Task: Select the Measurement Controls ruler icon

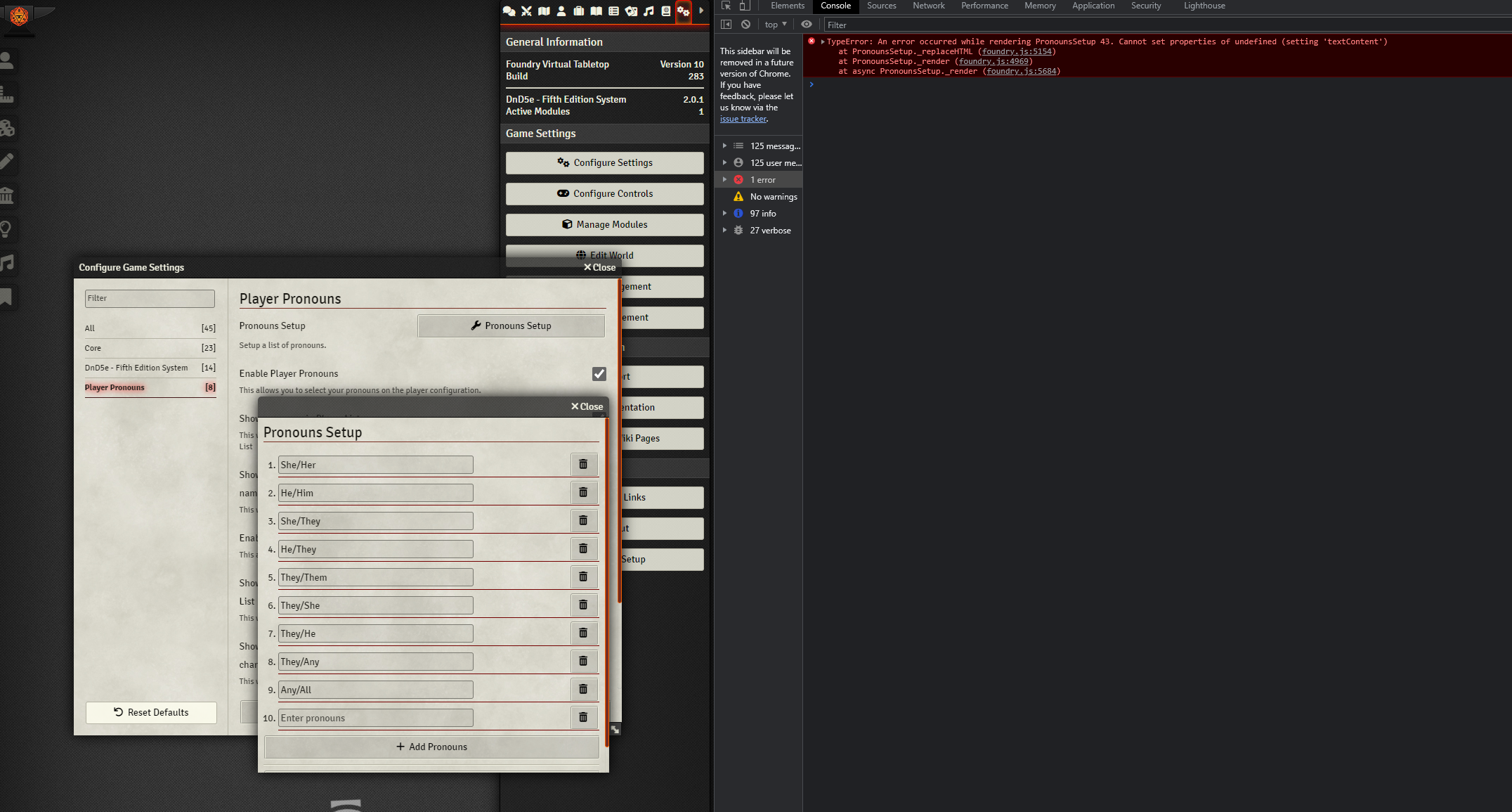Action: pos(8,94)
